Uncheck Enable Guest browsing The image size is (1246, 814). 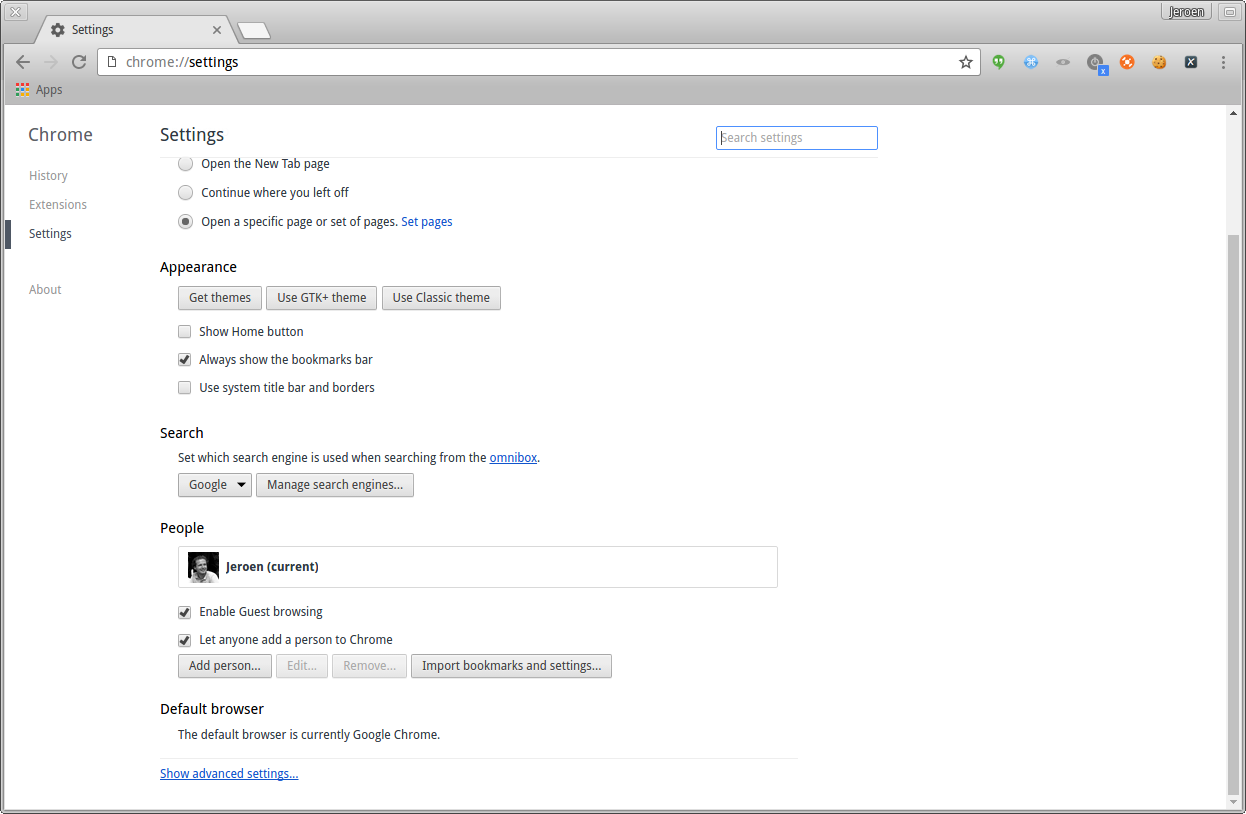point(184,612)
